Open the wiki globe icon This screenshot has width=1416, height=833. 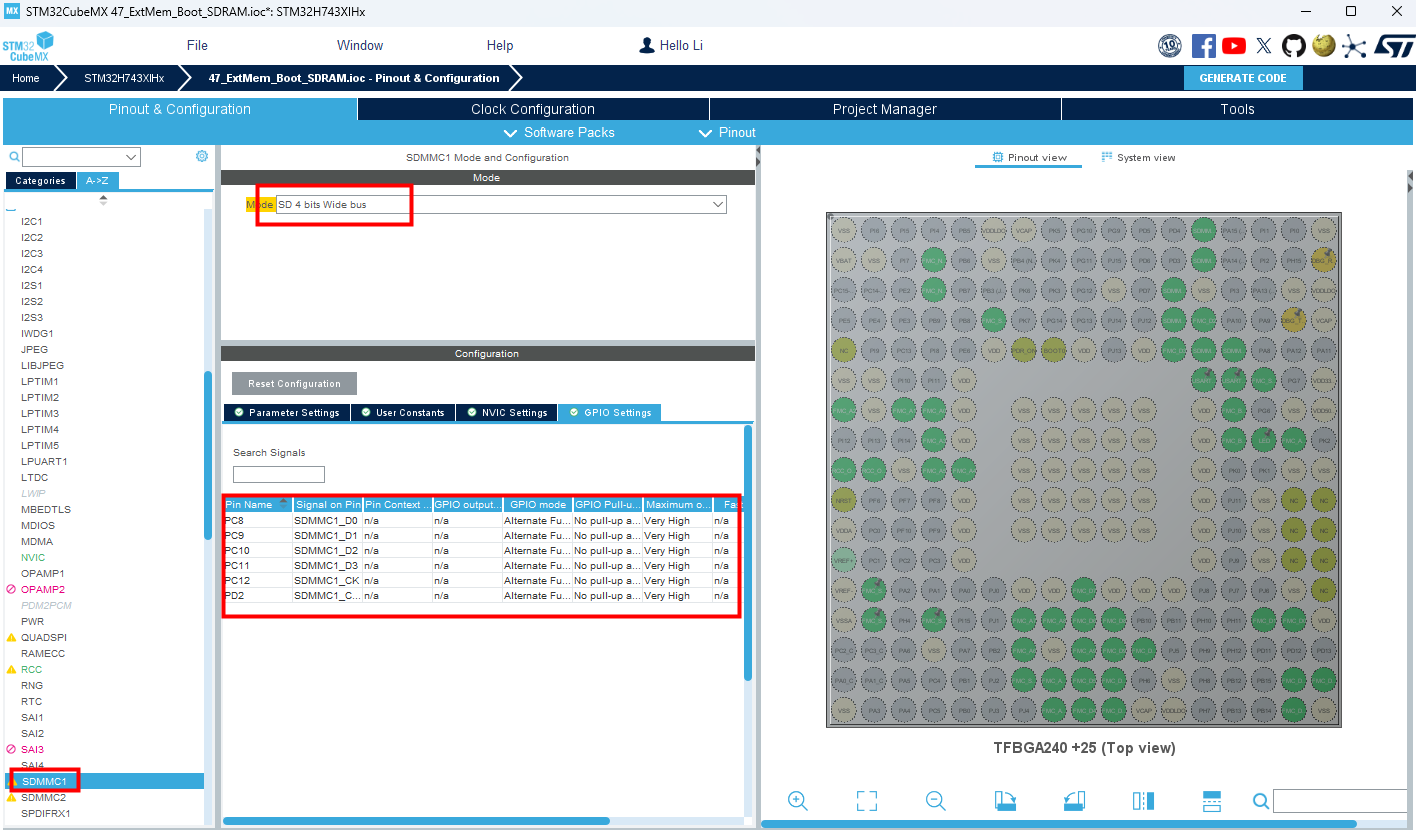click(x=1324, y=45)
